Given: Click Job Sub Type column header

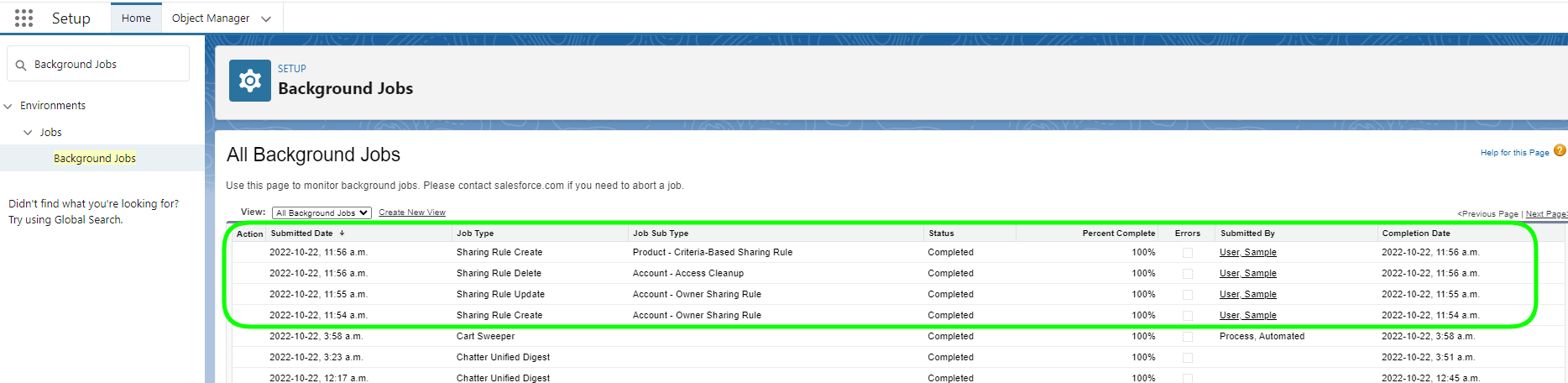Looking at the screenshot, I should point(661,233).
